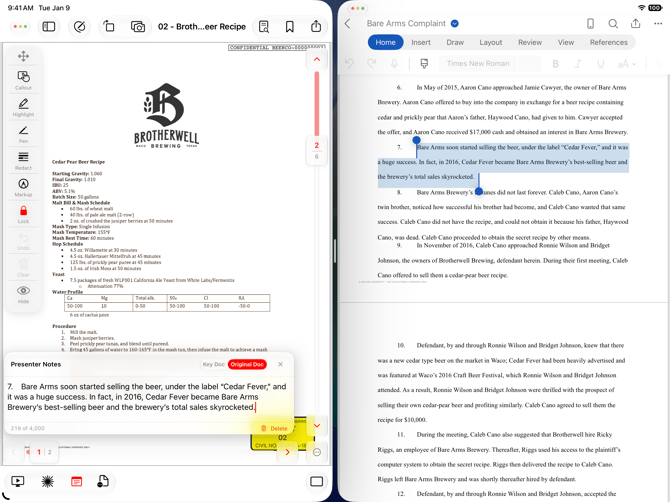
Task: Click inside the presenter notes text field
Action: pyautogui.click(x=148, y=399)
